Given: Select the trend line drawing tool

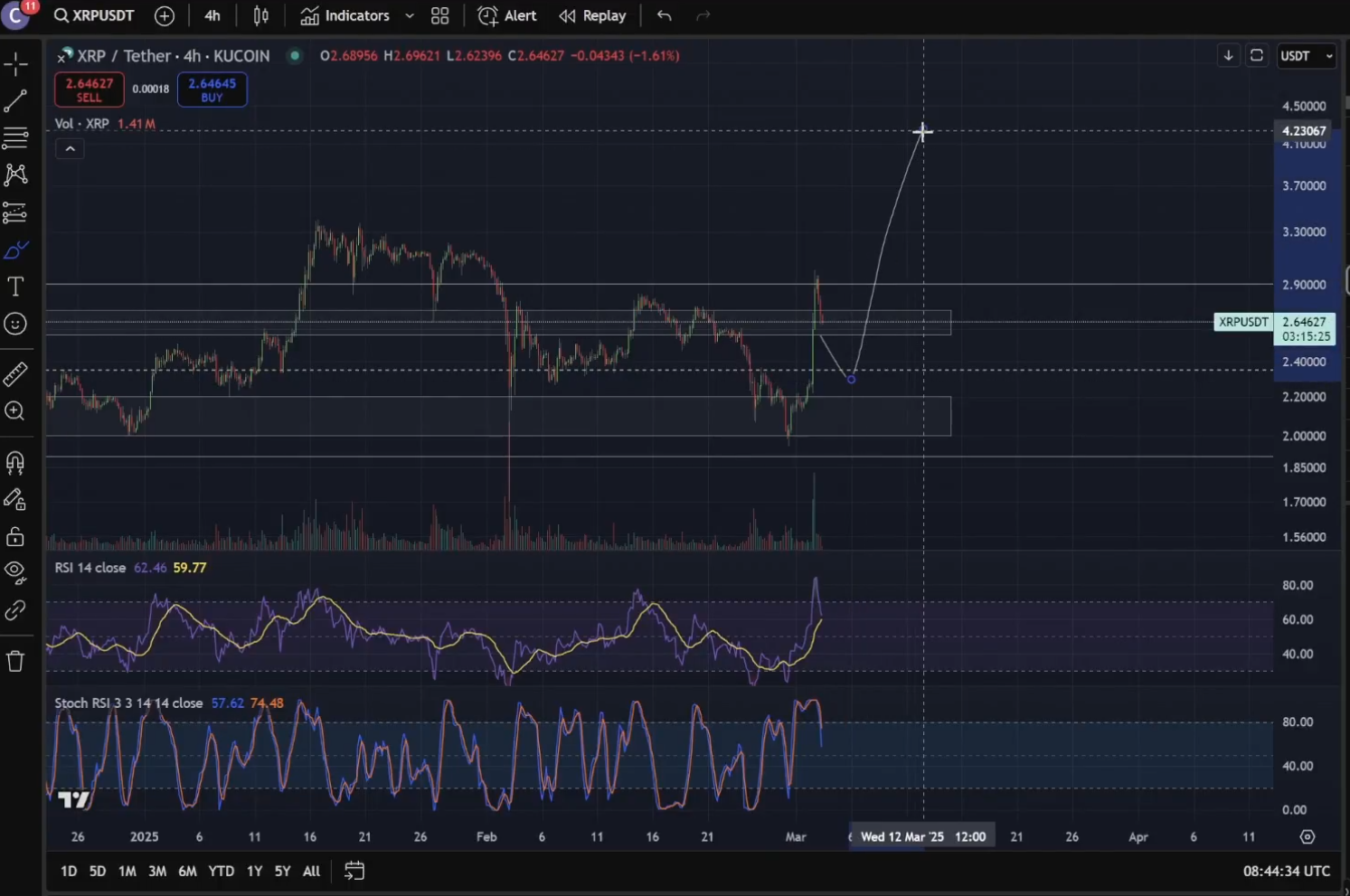Looking at the screenshot, I should [15, 101].
